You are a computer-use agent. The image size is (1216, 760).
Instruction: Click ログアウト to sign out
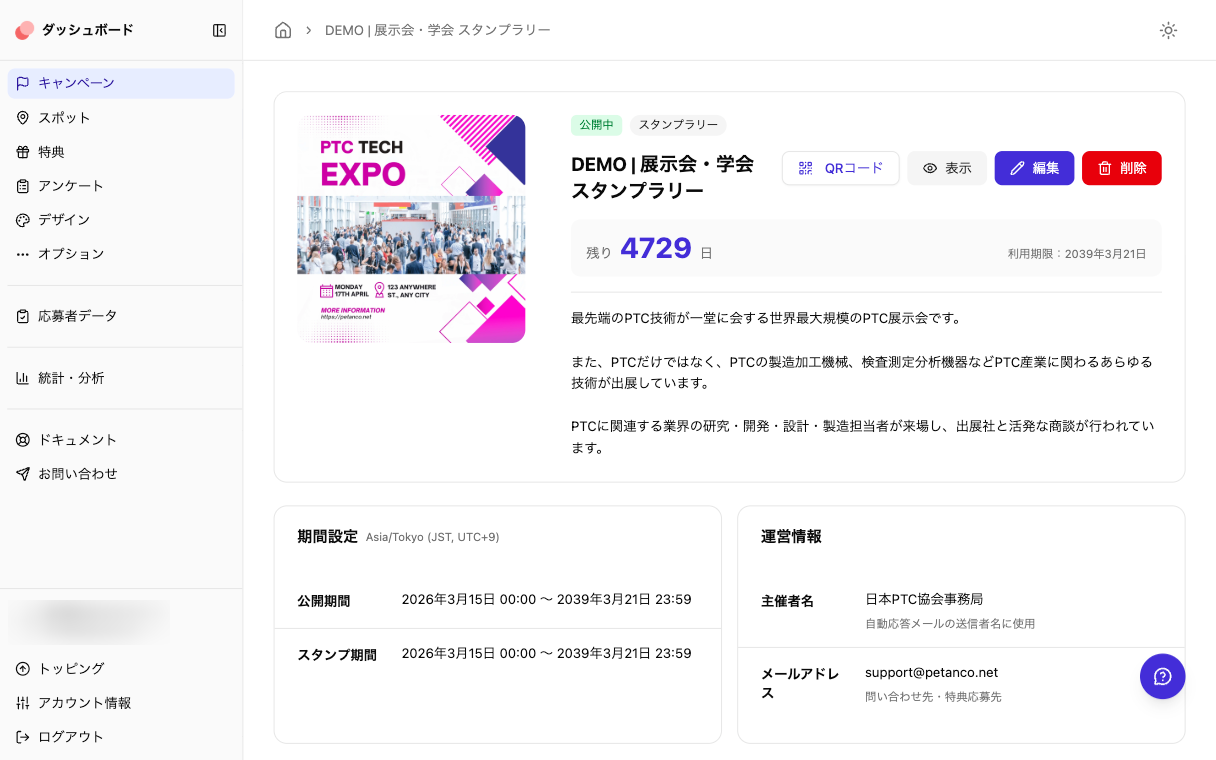[121, 737]
